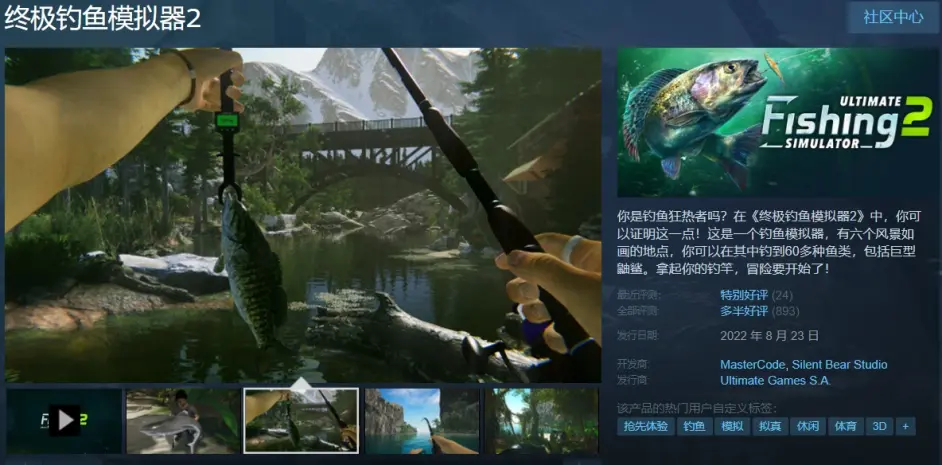Click the large main gameplay screenshot
Screen dimensions: 942x465
point(303,214)
